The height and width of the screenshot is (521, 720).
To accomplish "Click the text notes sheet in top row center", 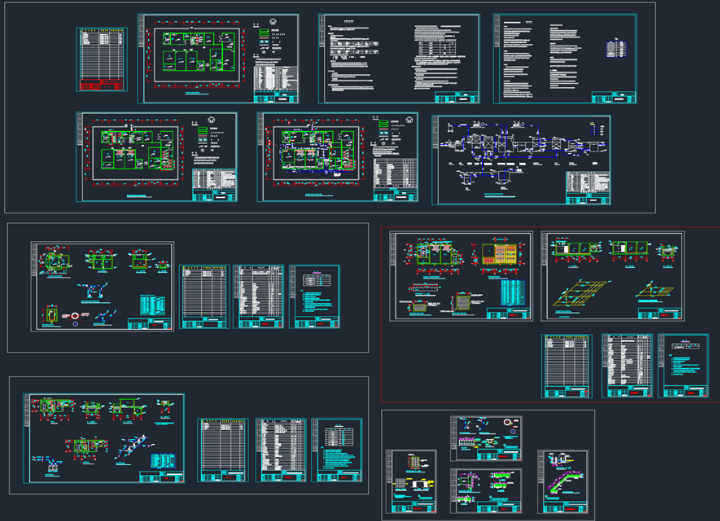I will pyautogui.click(x=398, y=58).
